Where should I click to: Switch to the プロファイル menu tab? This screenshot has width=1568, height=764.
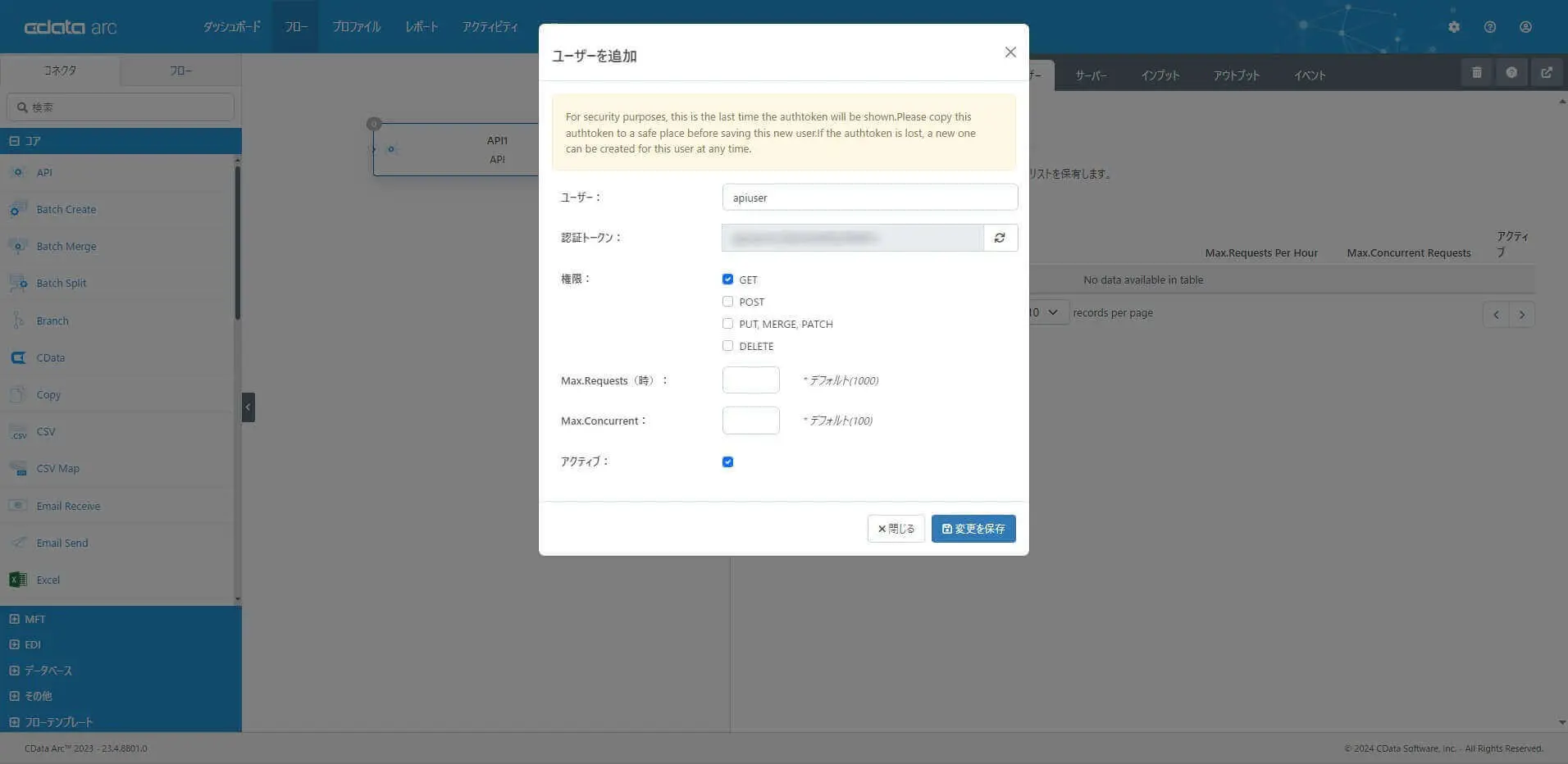356,27
